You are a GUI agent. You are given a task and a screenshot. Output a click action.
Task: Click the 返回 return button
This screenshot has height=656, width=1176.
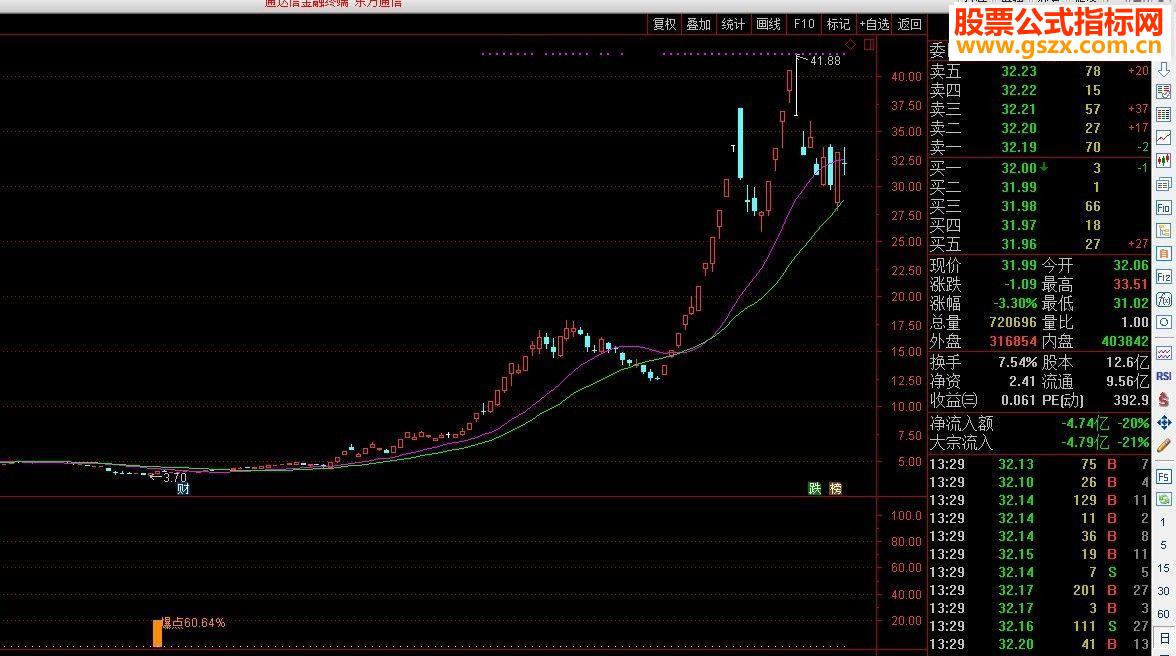click(x=909, y=24)
